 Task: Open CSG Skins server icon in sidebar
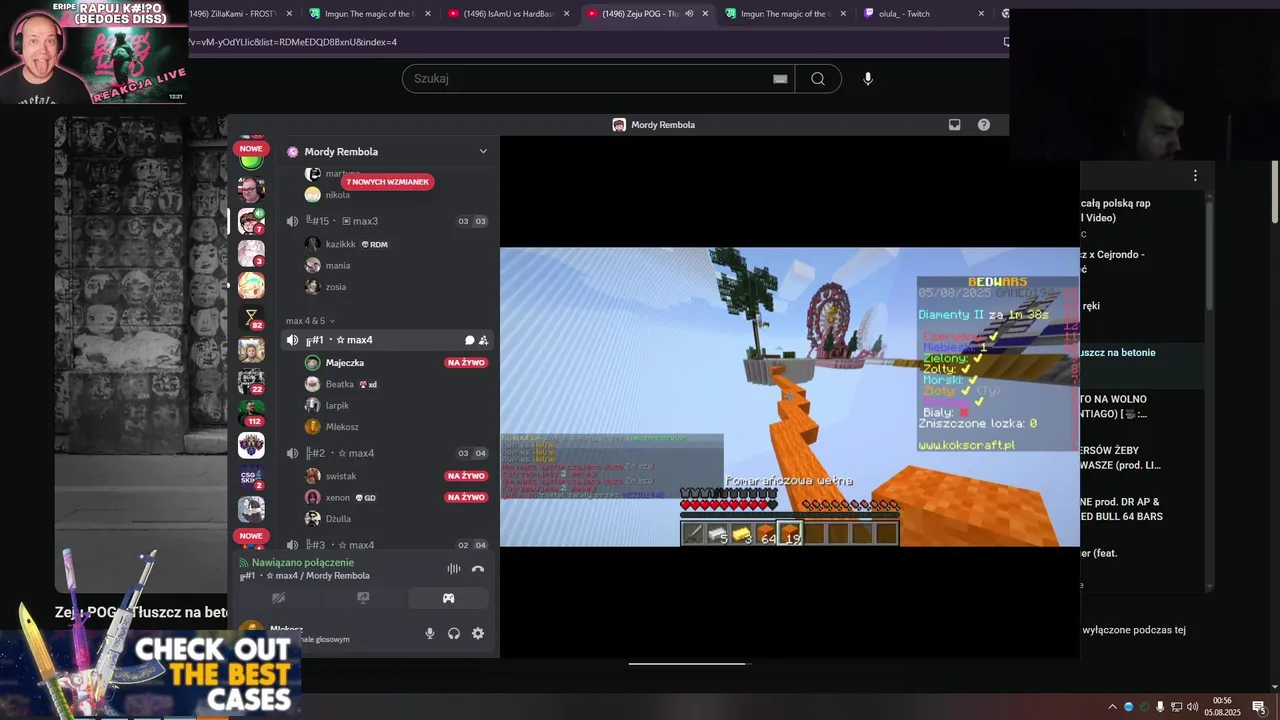click(x=251, y=477)
